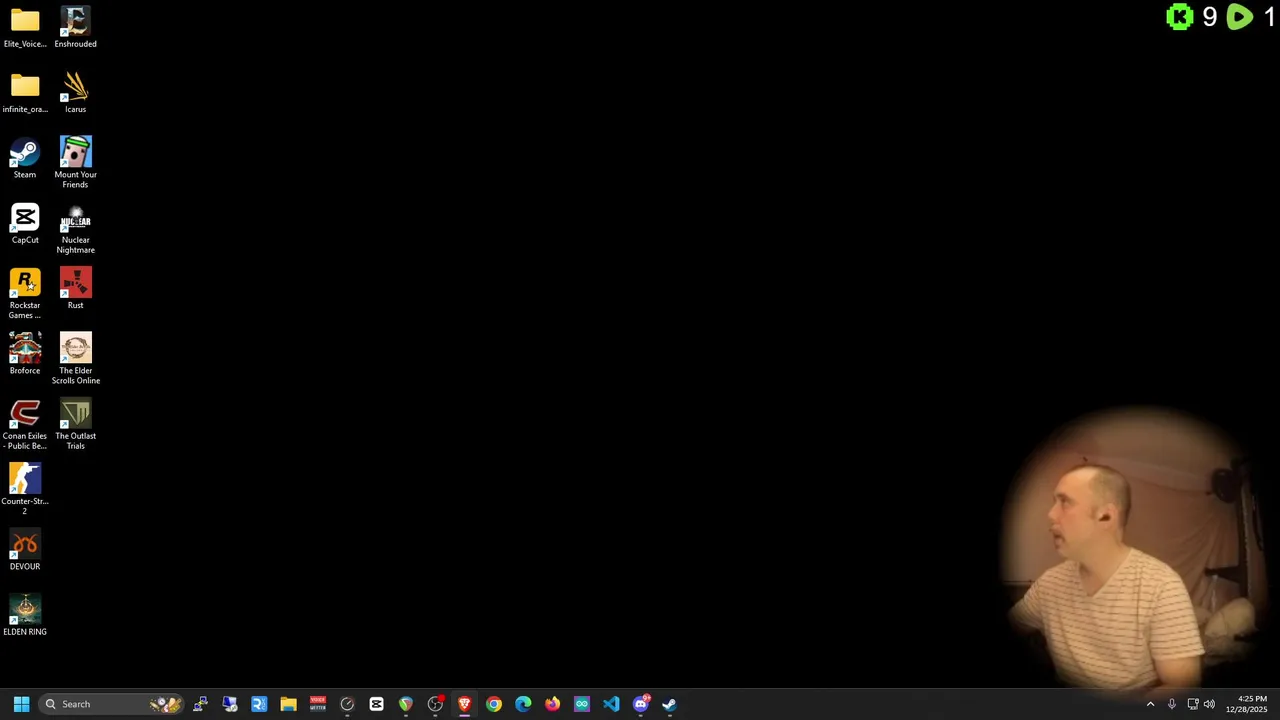The width and height of the screenshot is (1280, 720).
Task: Click the taskbar Search box
Action: click(x=112, y=704)
